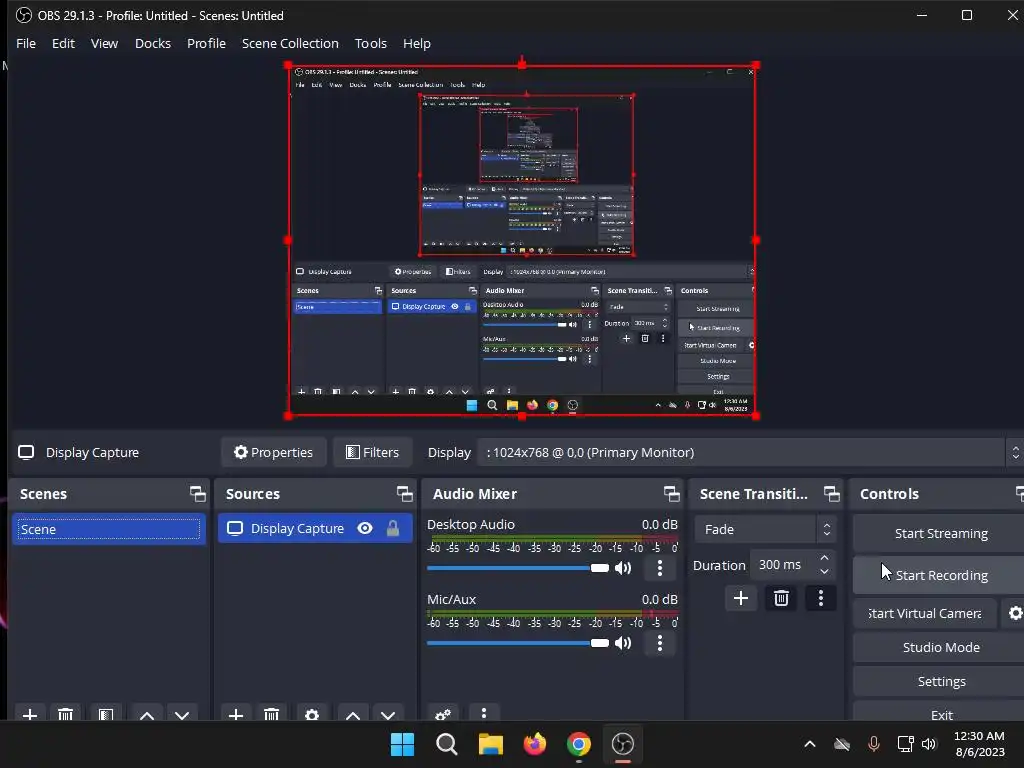Open the Mic/Aux options menu
The width and height of the screenshot is (1024, 768).
660,643
